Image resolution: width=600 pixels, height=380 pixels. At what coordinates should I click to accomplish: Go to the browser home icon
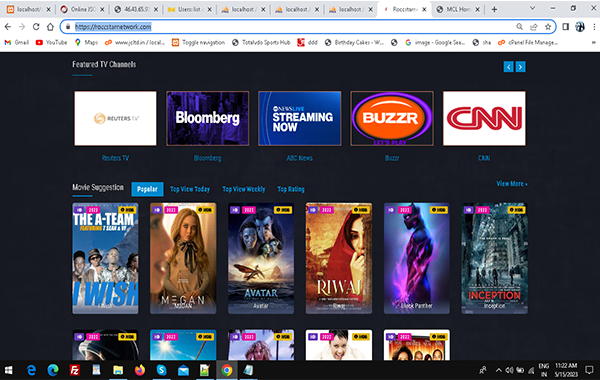(x=50, y=27)
